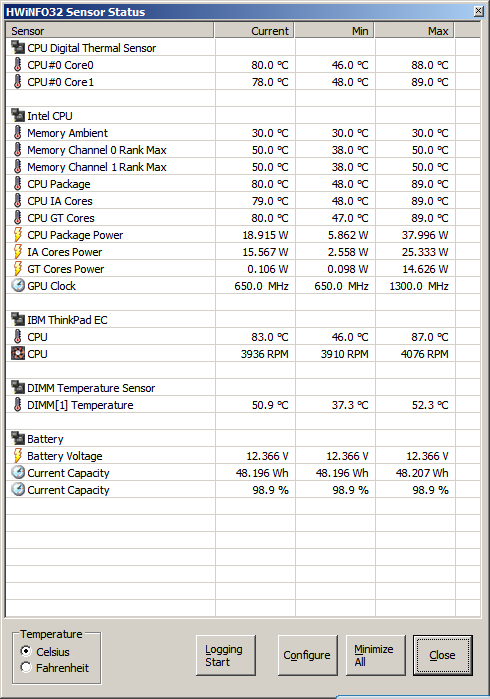Click the fan icon of CPU RPM row
This screenshot has height=699, width=490.
click(18, 354)
